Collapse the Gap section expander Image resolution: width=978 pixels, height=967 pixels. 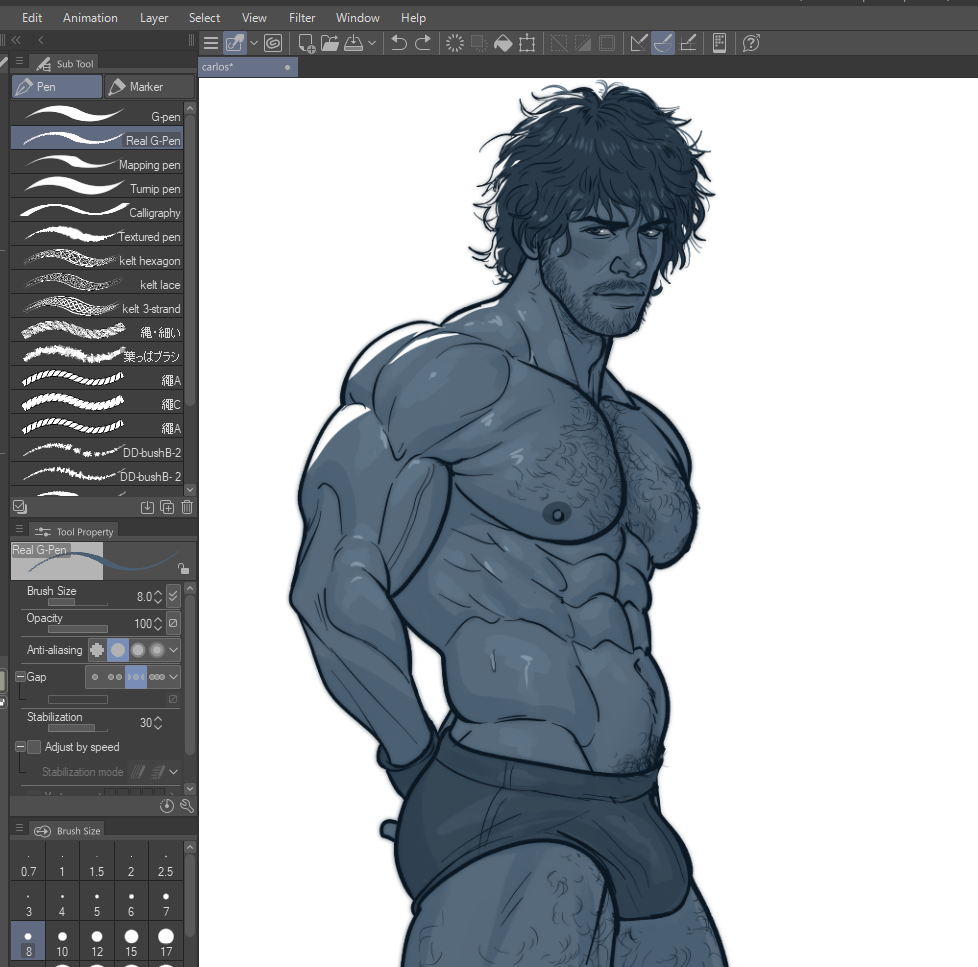[20, 677]
